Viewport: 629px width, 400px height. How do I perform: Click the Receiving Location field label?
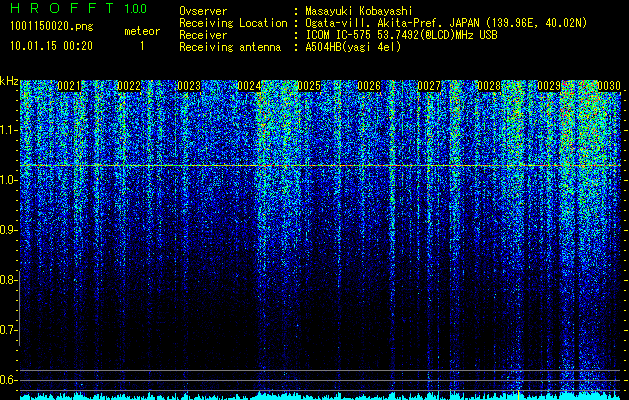233,23
